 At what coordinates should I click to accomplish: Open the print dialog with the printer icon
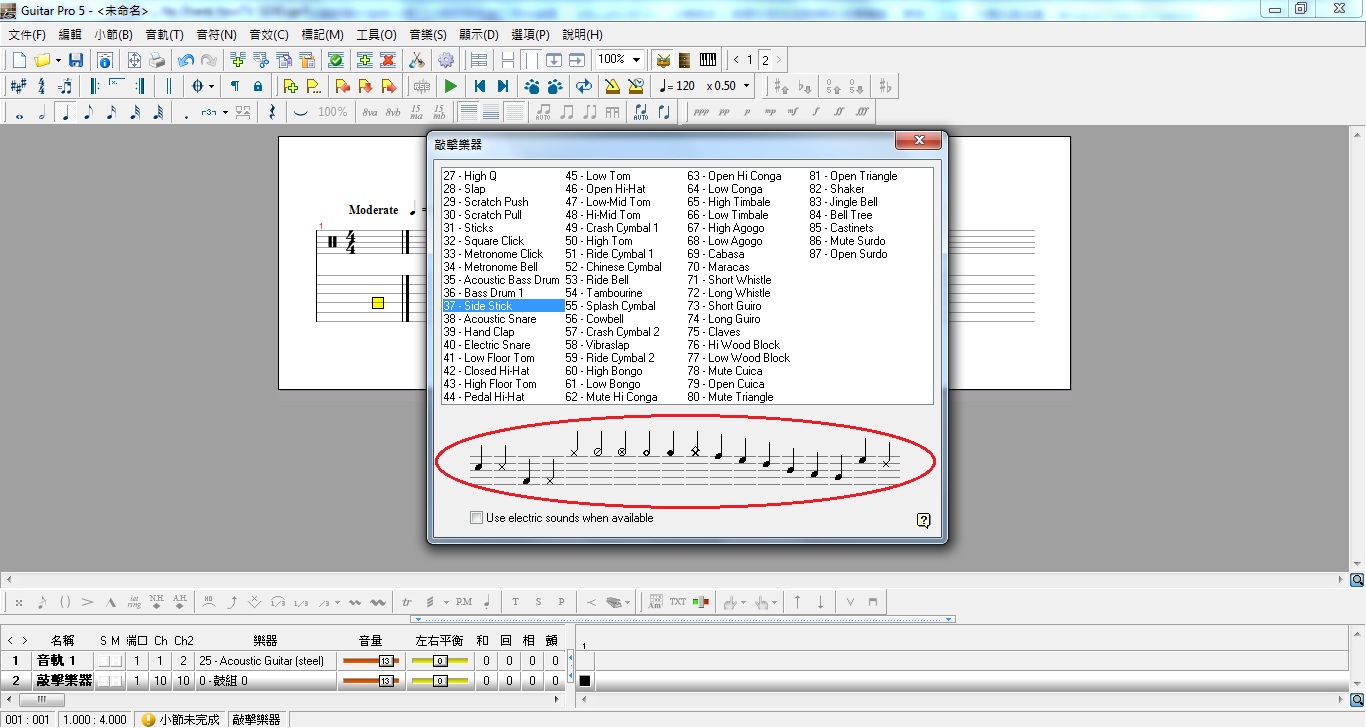[x=157, y=60]
